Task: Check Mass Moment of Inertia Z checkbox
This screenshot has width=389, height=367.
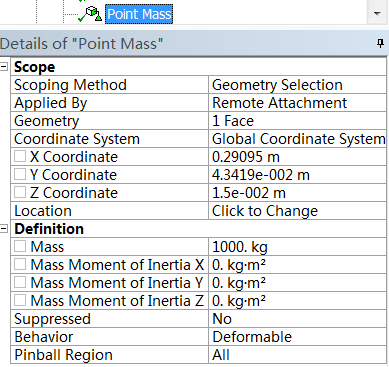Action: [20, 300]
